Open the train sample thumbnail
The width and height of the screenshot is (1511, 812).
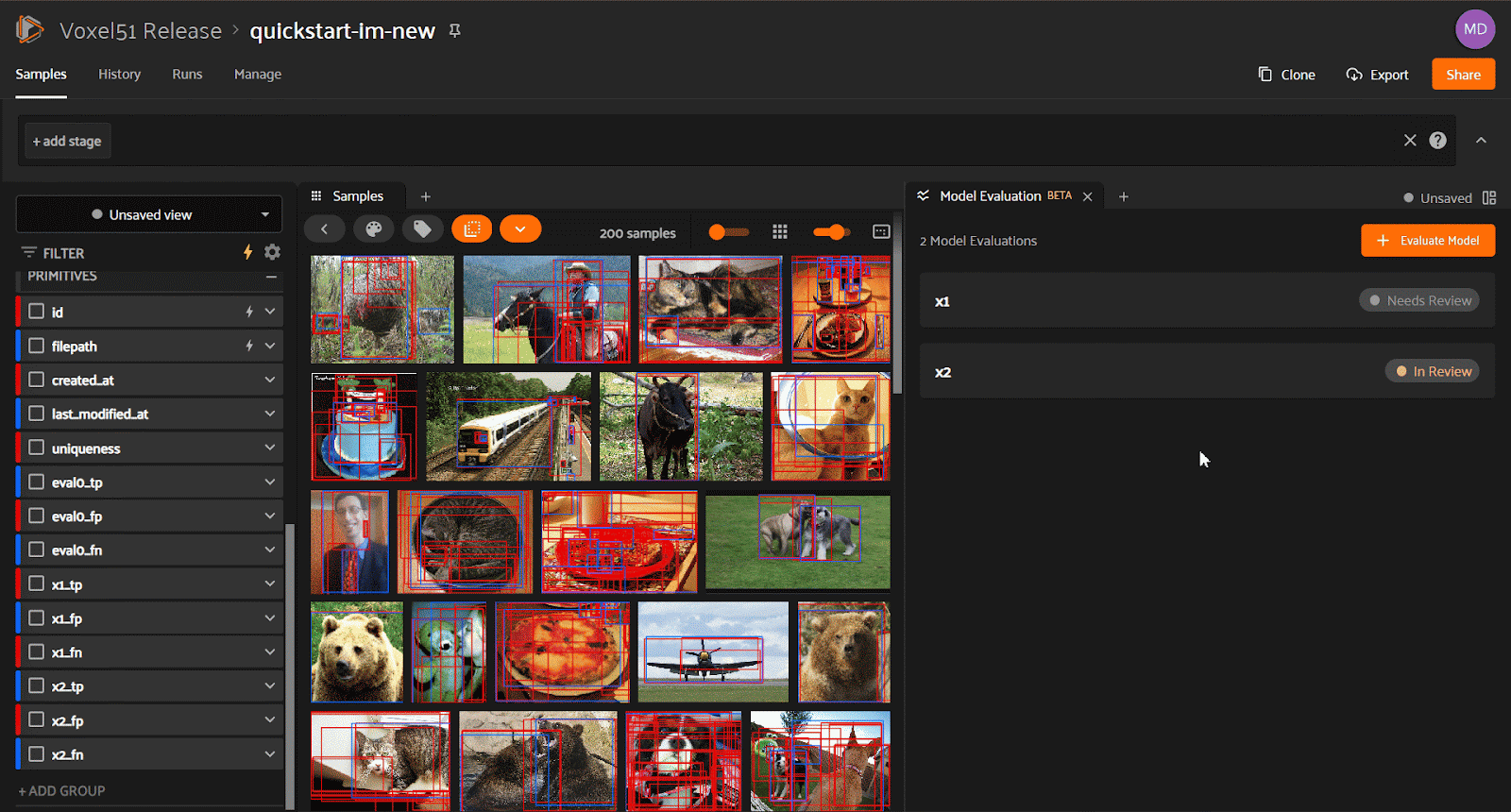508,427
